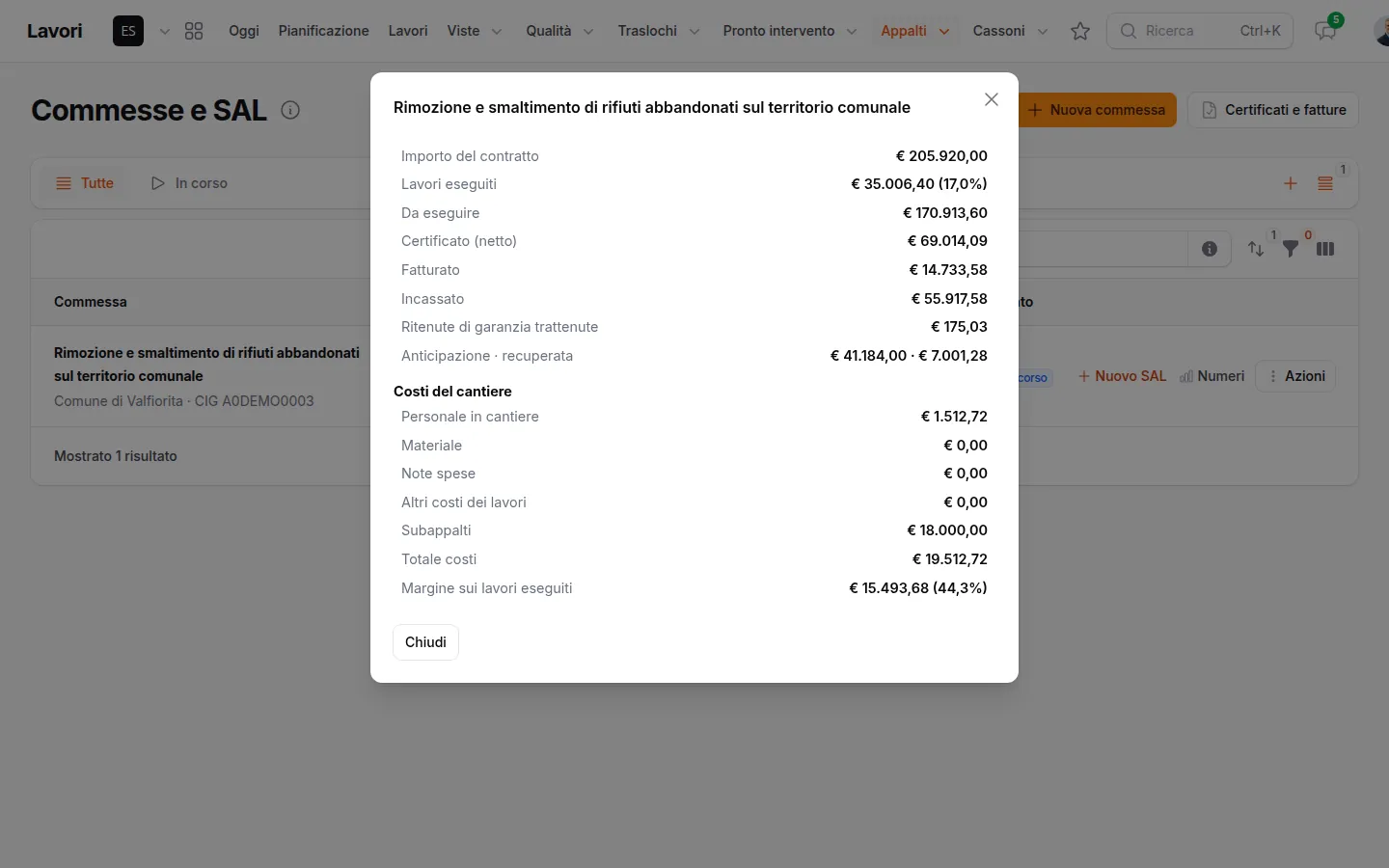Expand the Pronto intervento menu
The image size is (1389, 868).
point(790,31)
